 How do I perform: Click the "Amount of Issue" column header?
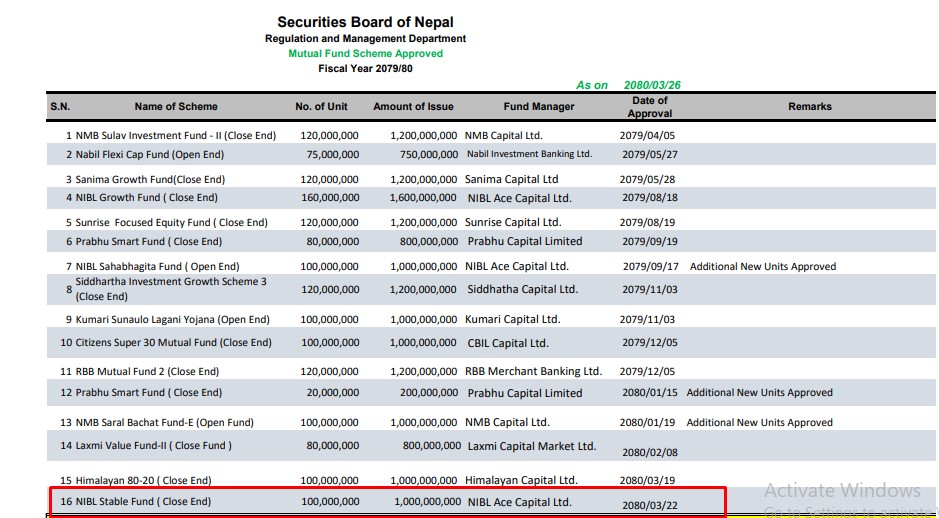413,107
